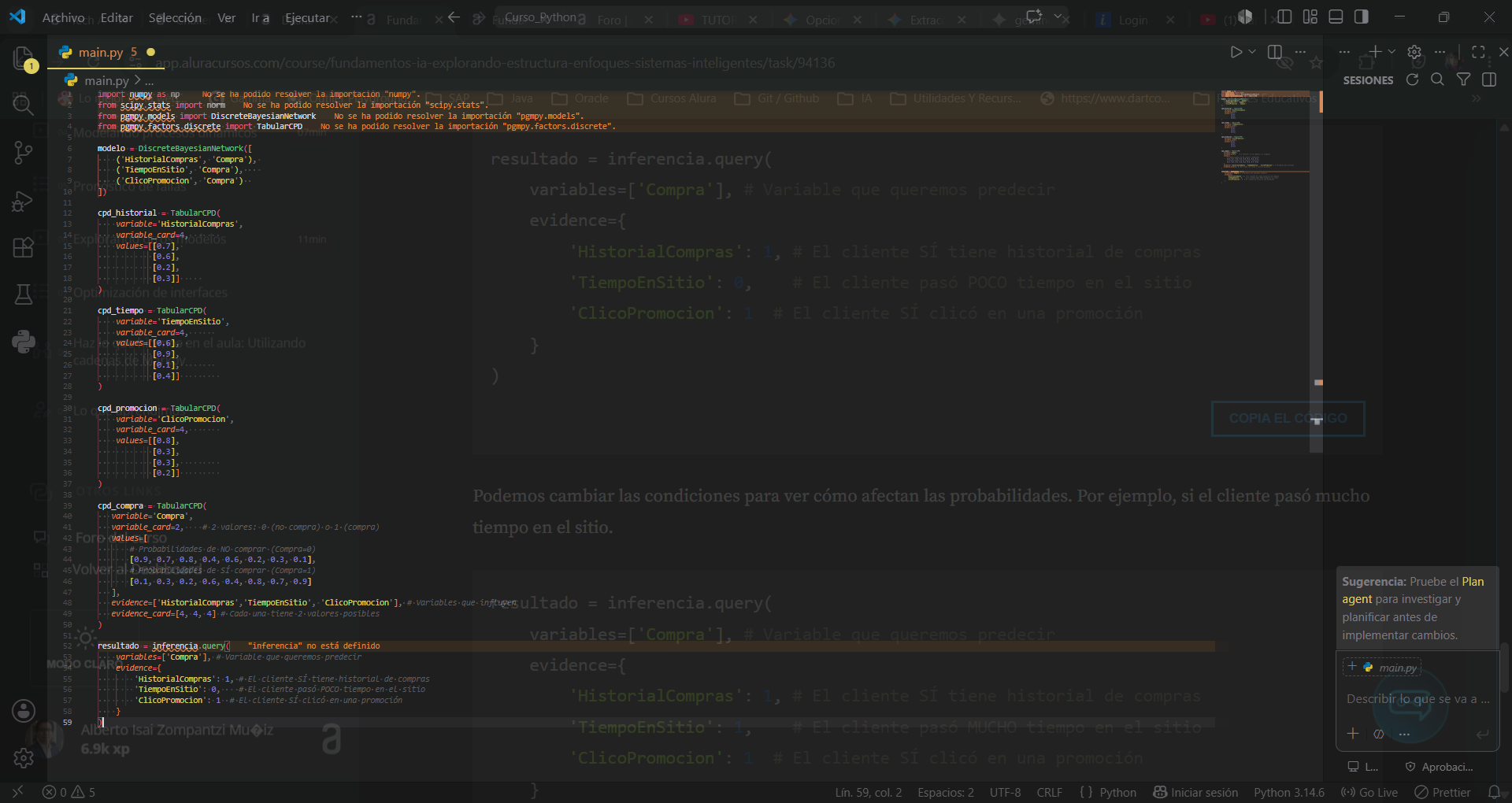Open chat more actions ellipsis after gear
This screenshot has height=803, width=1512.
(1440, 51)
